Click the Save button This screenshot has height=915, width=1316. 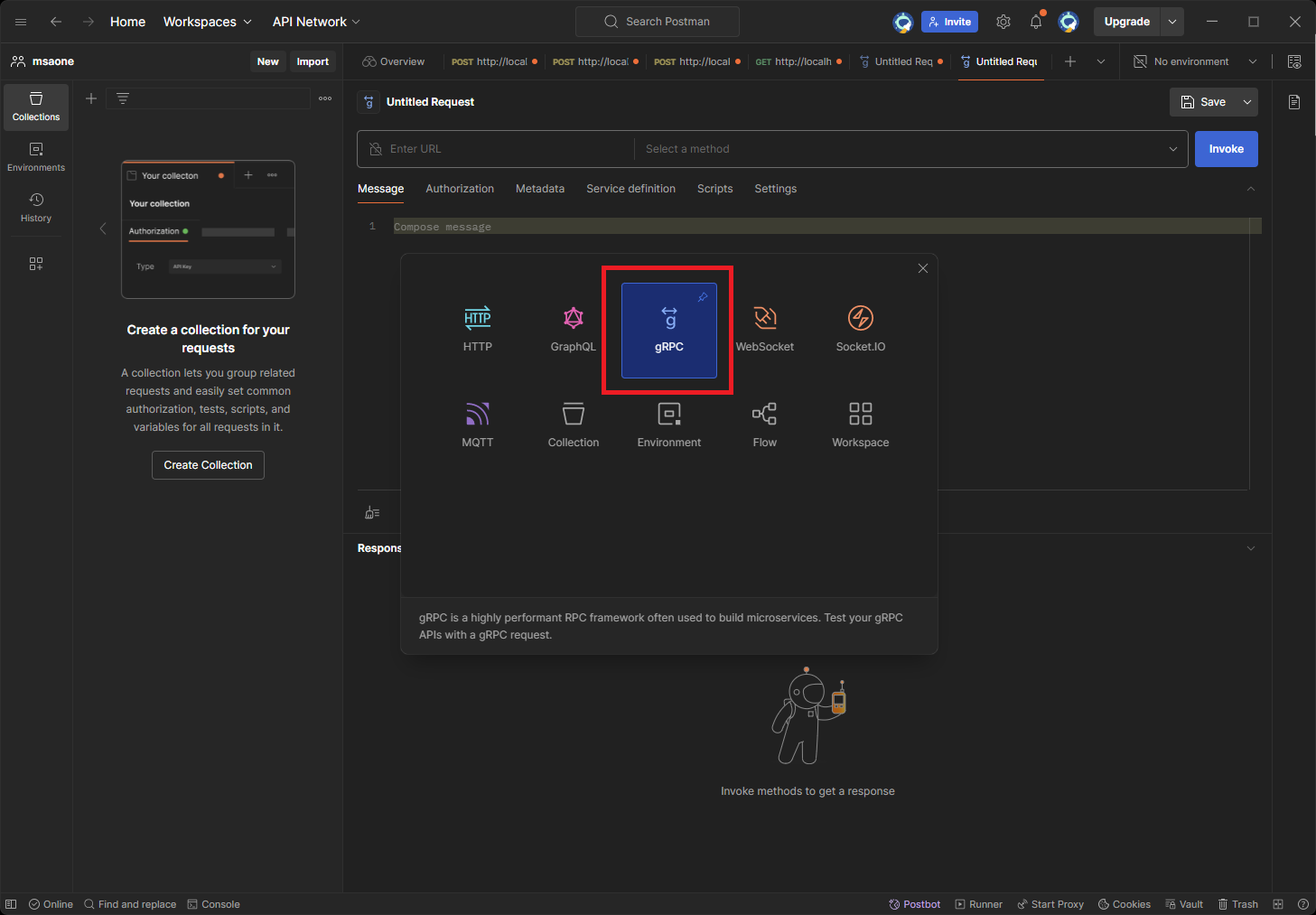coord(1203,102)
